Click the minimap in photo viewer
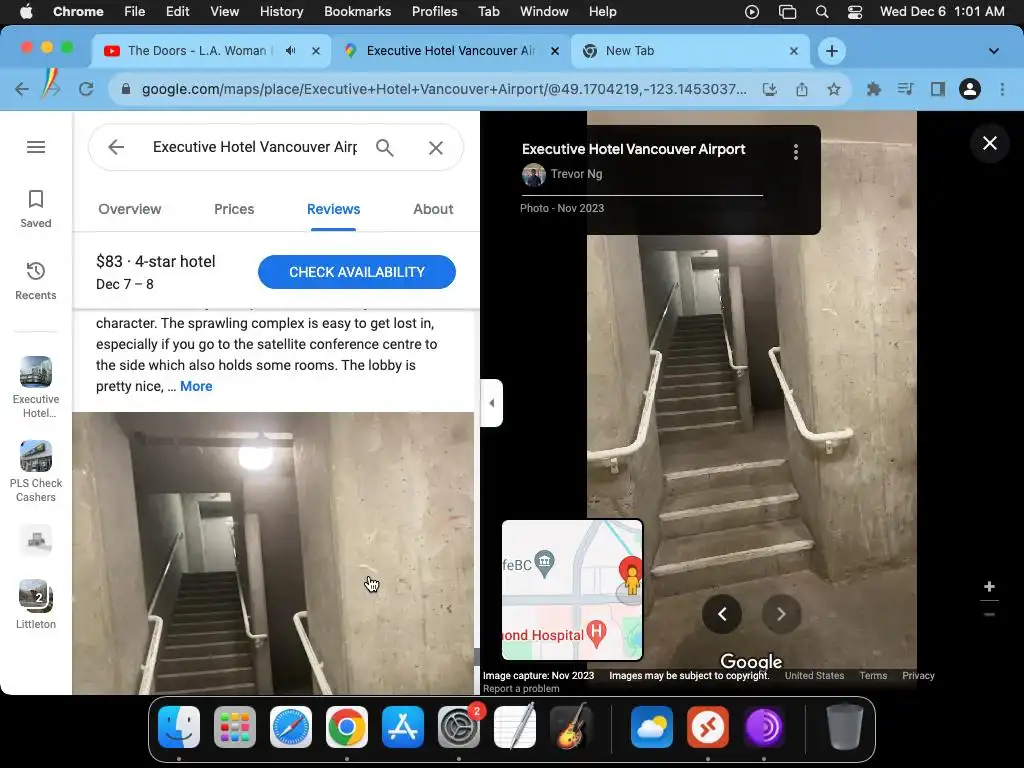Image resolution: width=1024 pixels, height=768 pixels. [572, 590]
